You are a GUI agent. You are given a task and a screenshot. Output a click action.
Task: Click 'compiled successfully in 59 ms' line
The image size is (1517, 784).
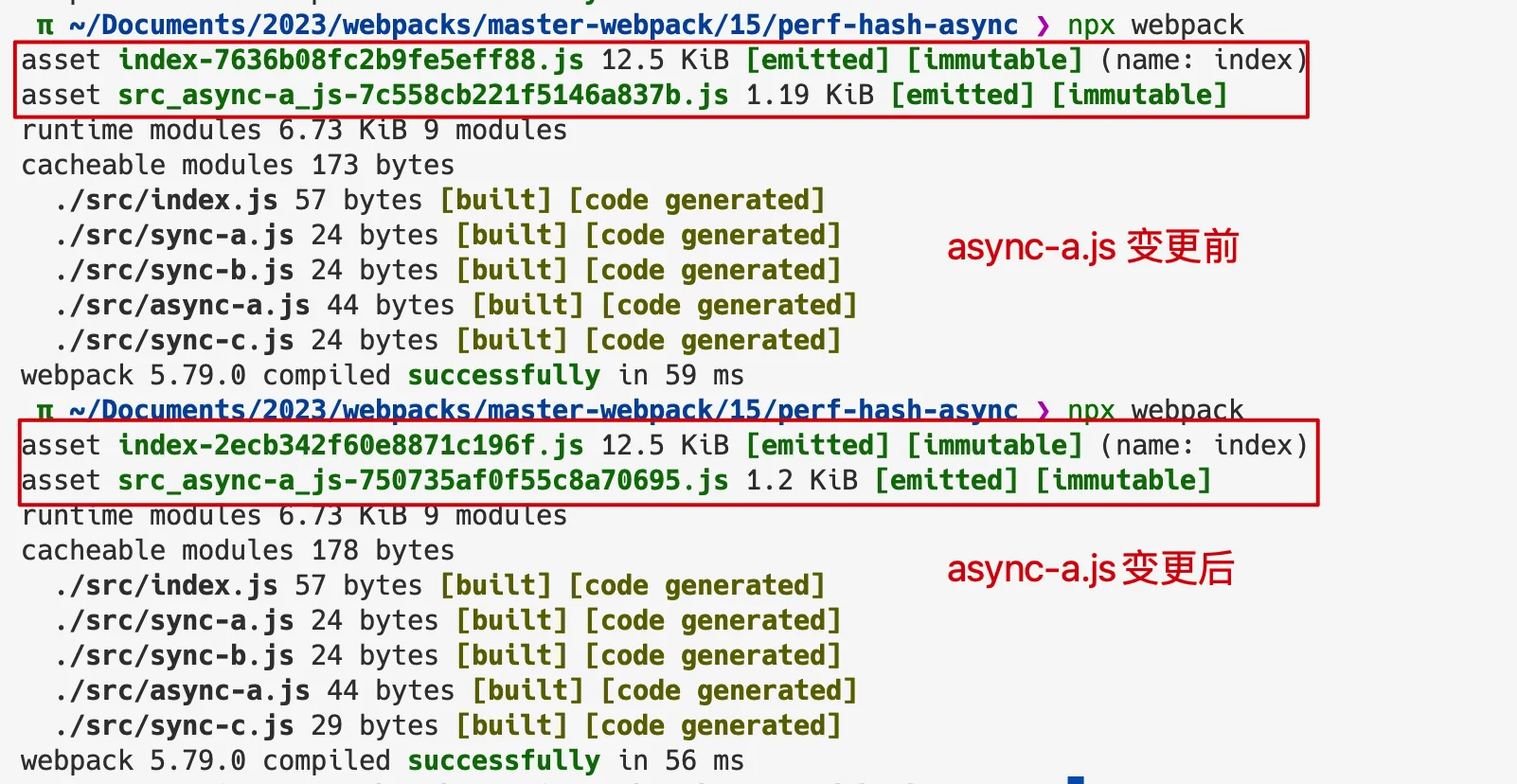coord(383,375)
